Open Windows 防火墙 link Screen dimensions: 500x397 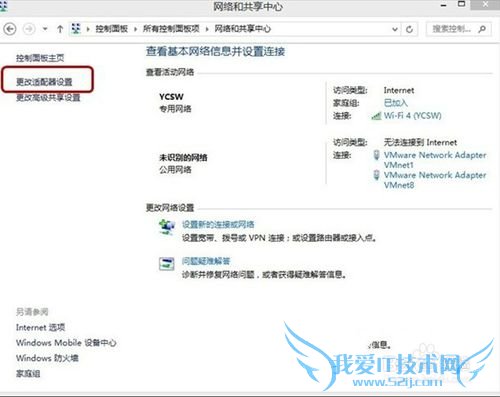click(47, 358)
